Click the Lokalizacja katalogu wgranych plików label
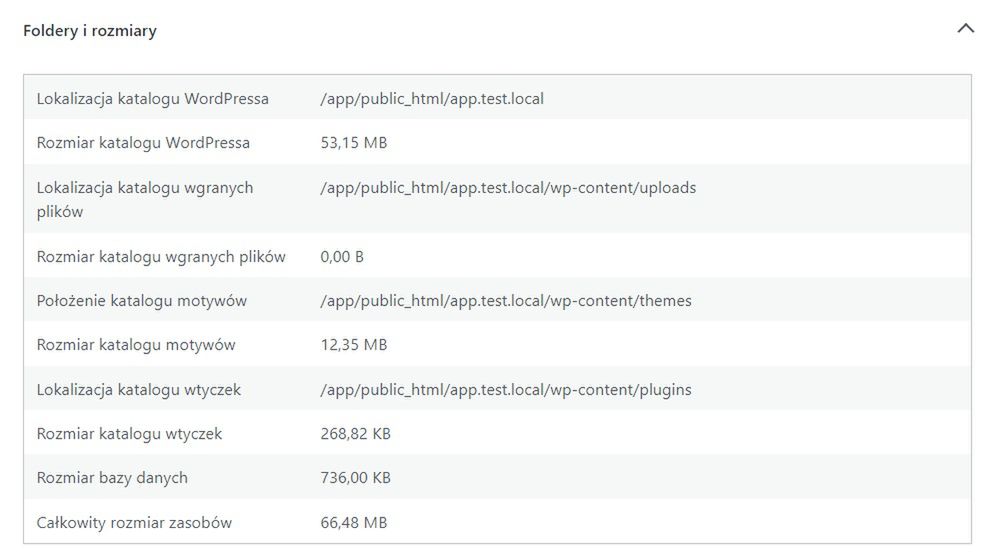Screen dimensions: 996x560 145,199
